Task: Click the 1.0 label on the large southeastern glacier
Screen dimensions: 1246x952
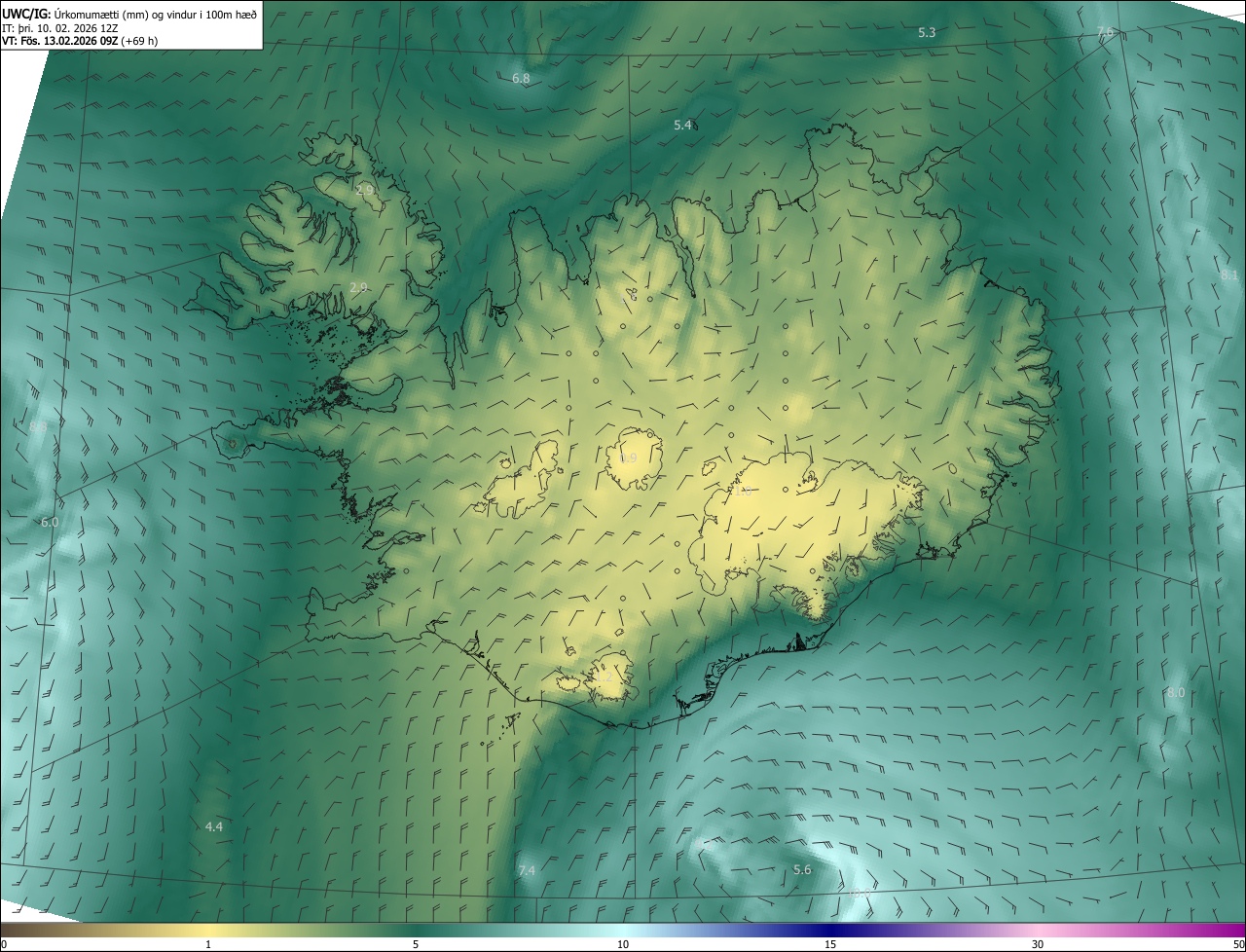Action: (x=743, y=493)
